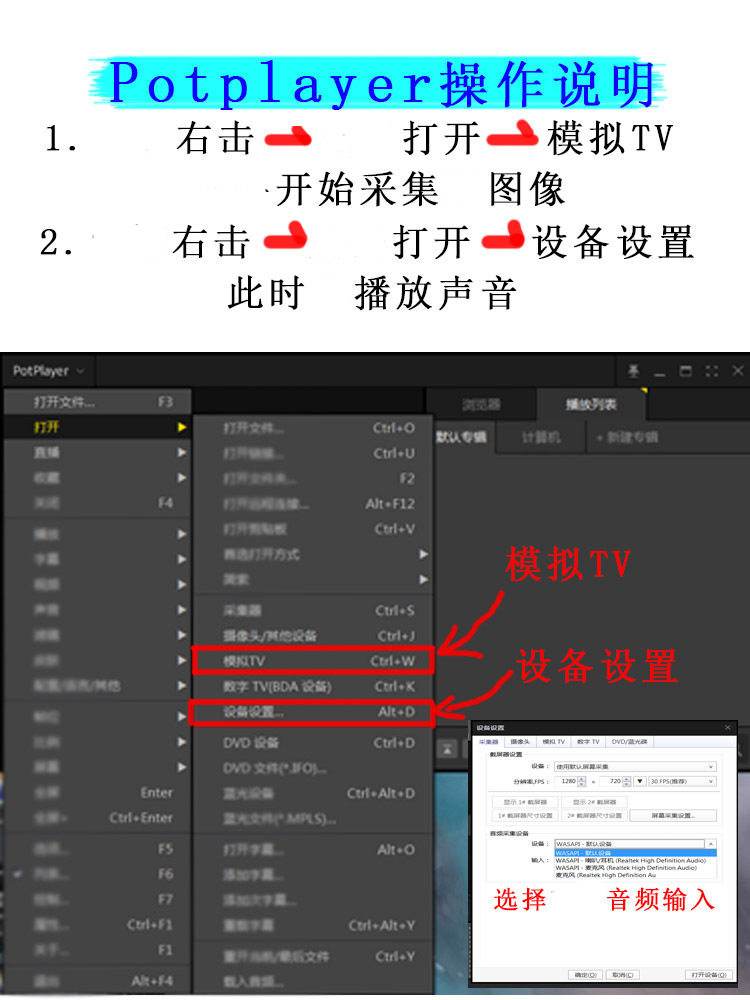Open 摄像头 tab in device settings dialog
This screenshot has width=750, height=1000.
tap(520, 742)
